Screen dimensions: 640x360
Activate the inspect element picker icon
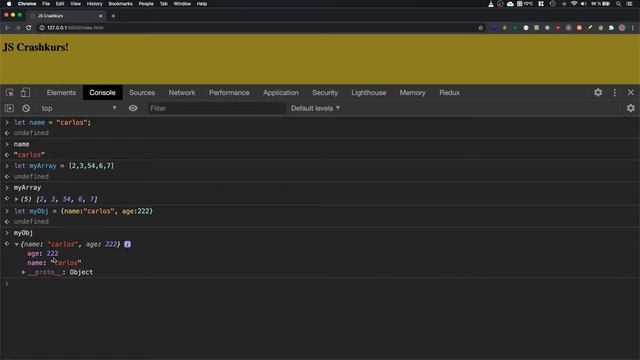pos(9,93)
